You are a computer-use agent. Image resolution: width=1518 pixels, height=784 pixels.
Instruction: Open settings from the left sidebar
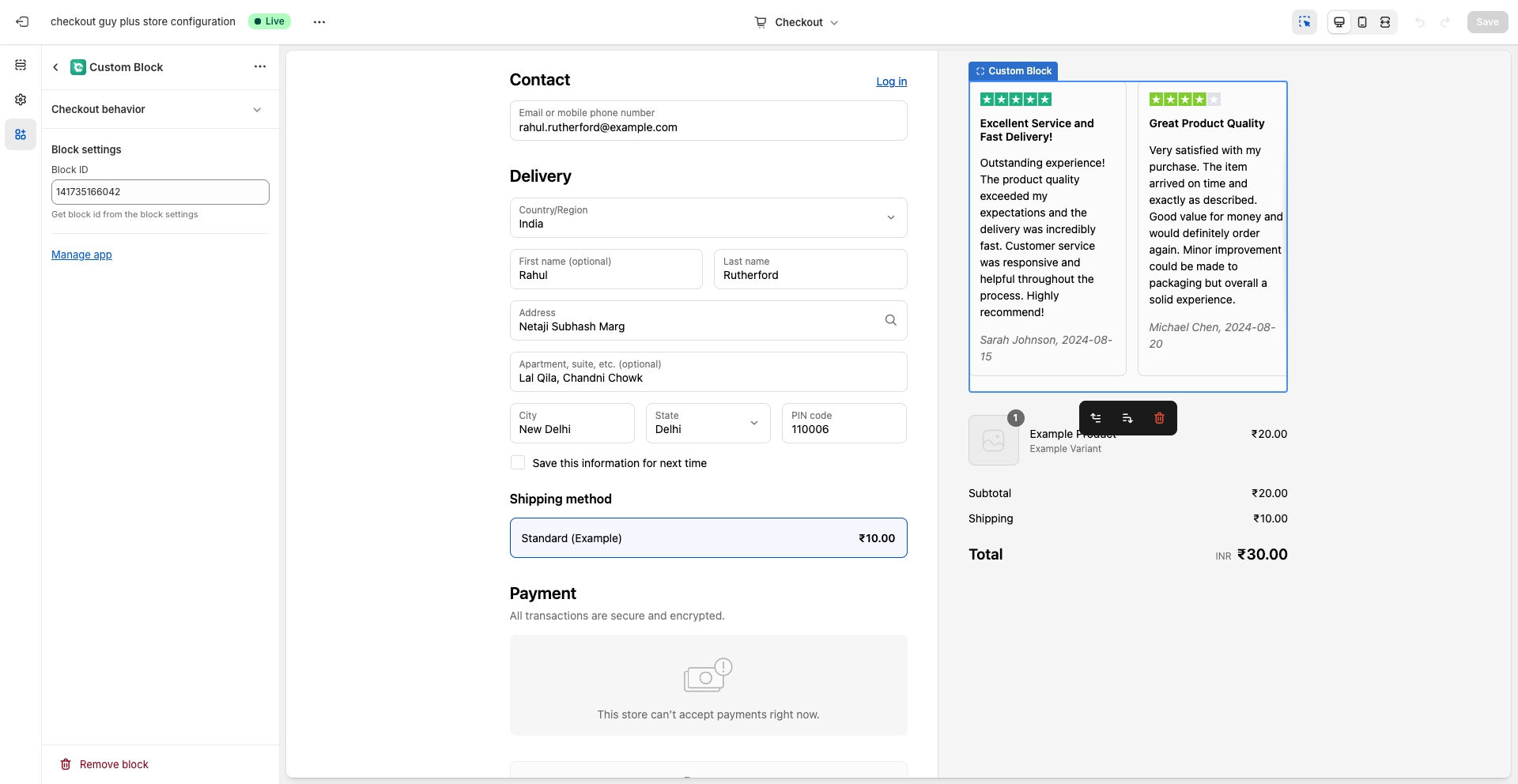(x=21, y=100)
